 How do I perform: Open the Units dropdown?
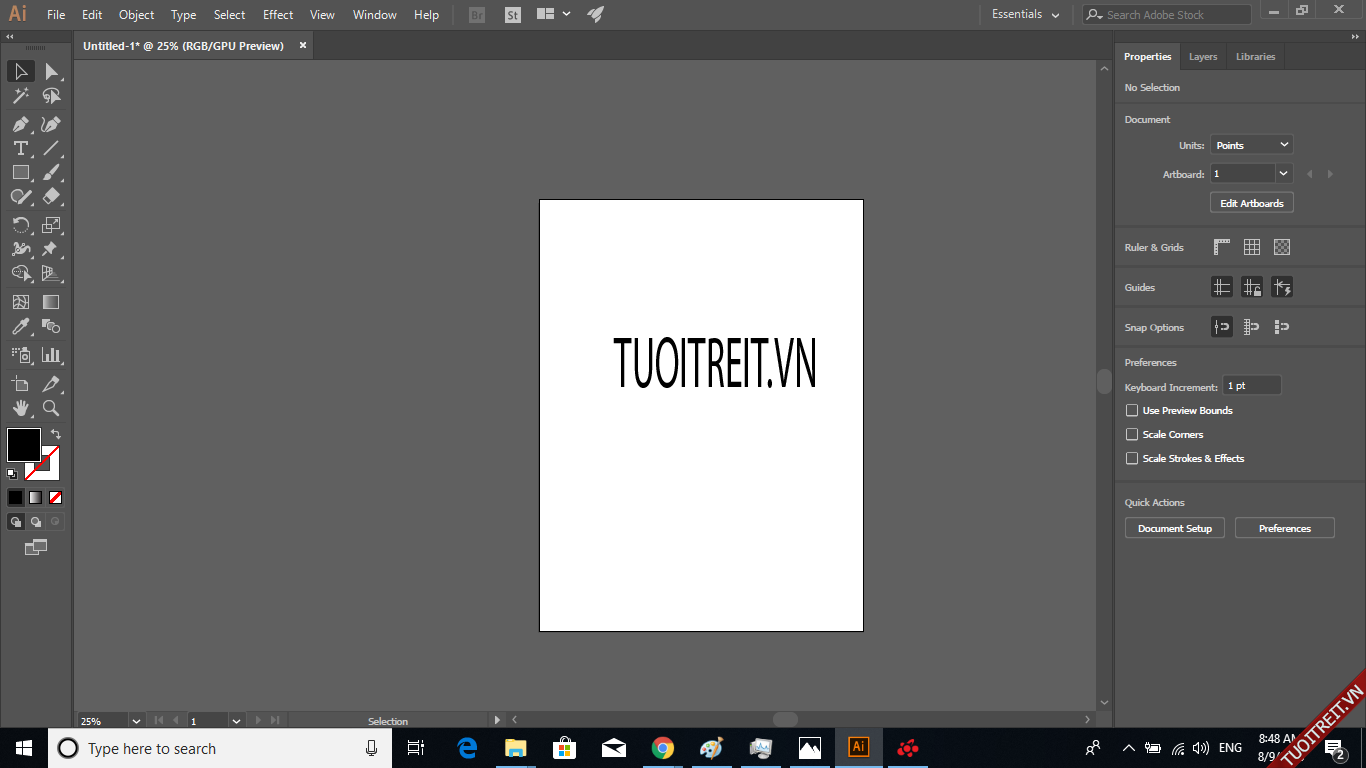(x=1251, y=145)
